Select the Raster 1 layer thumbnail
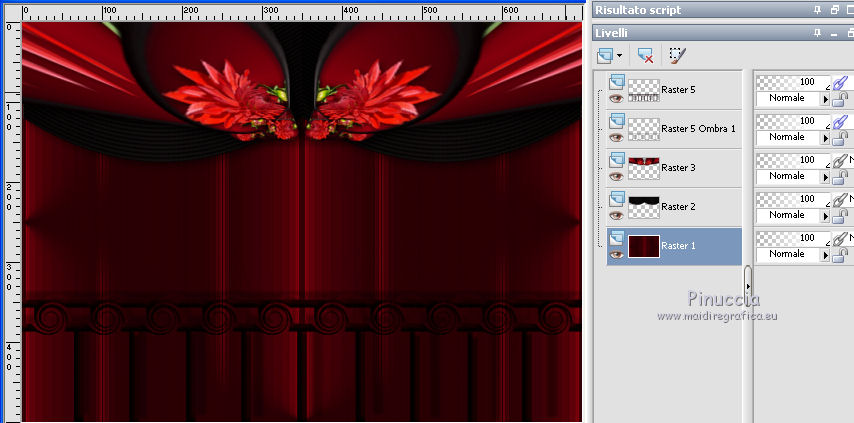 644,246
